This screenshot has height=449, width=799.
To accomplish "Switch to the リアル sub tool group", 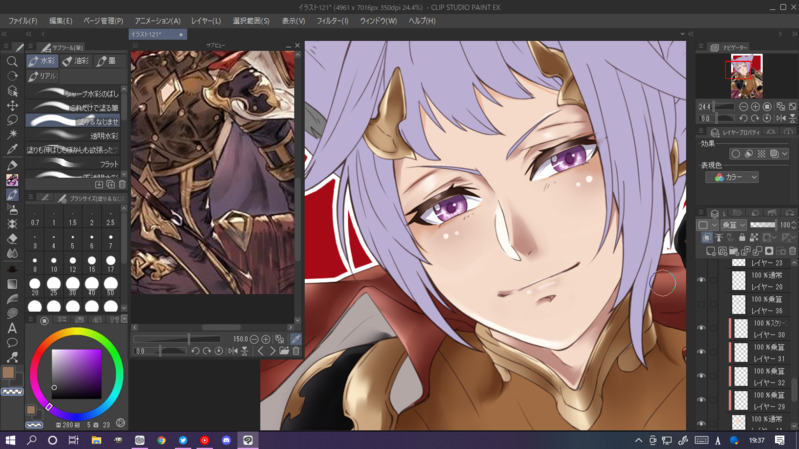I will click(42, 76).
